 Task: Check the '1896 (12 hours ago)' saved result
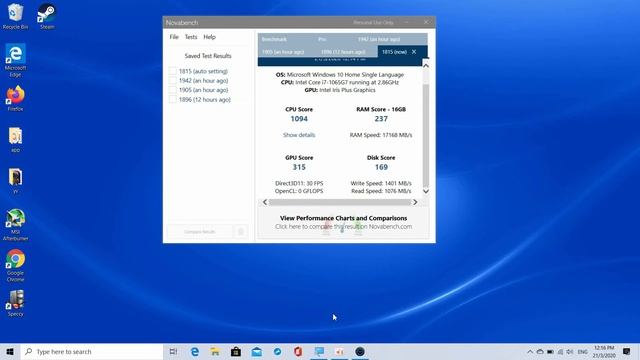click(173, 99)
